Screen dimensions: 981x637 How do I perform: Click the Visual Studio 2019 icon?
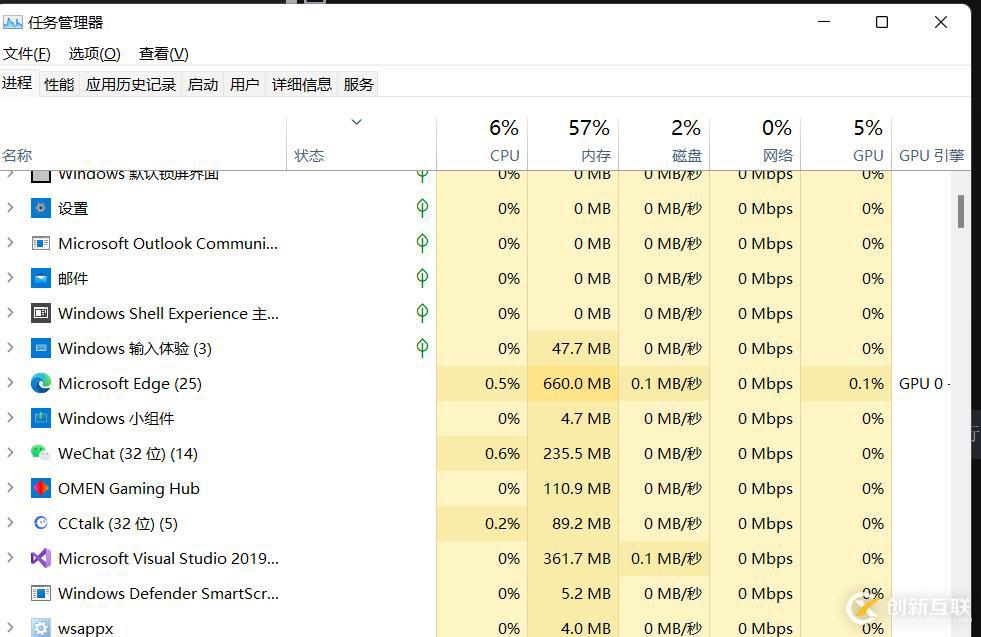click(41, 558)
